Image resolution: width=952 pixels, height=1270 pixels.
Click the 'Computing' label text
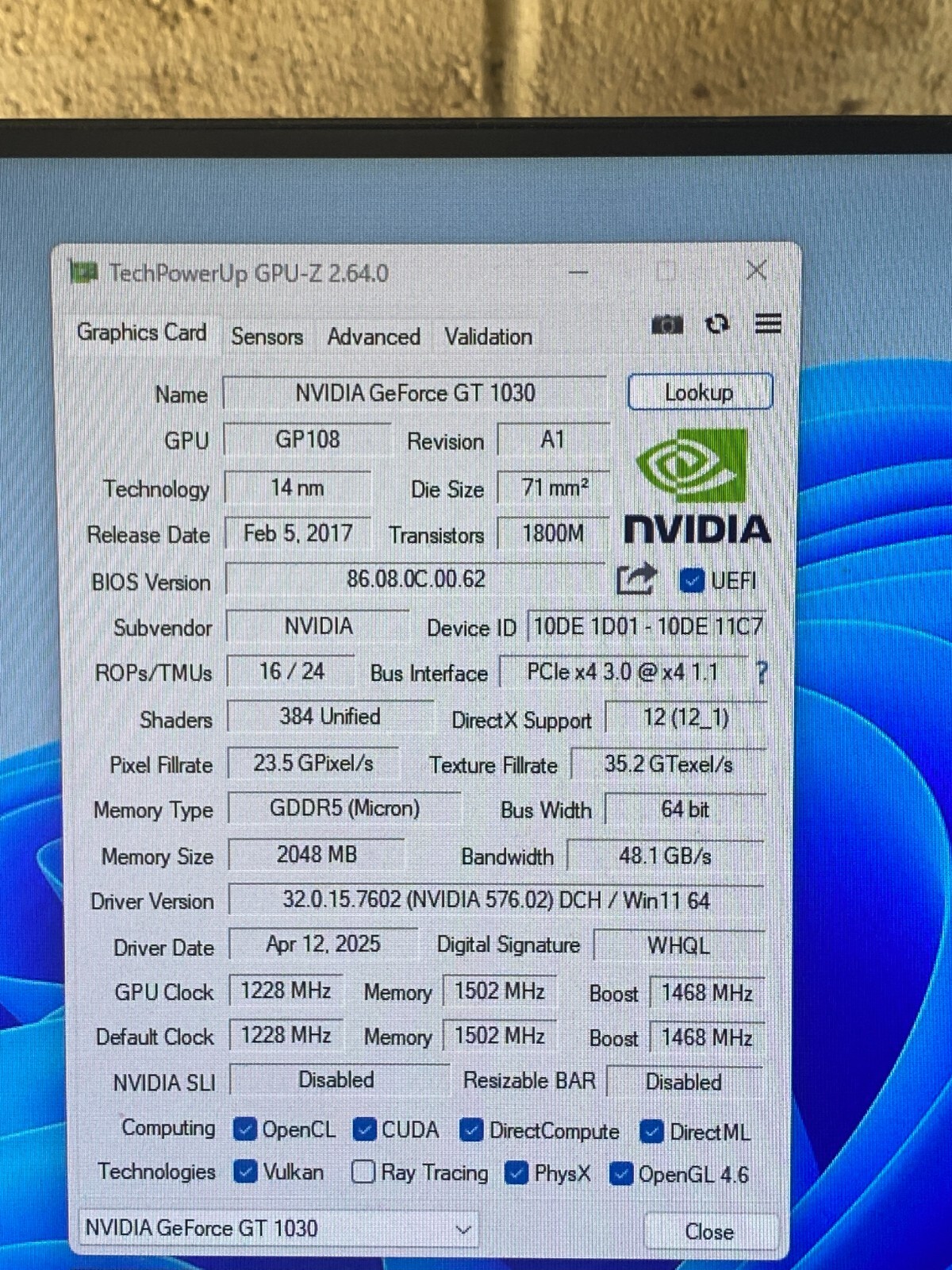coord(168,1128)
